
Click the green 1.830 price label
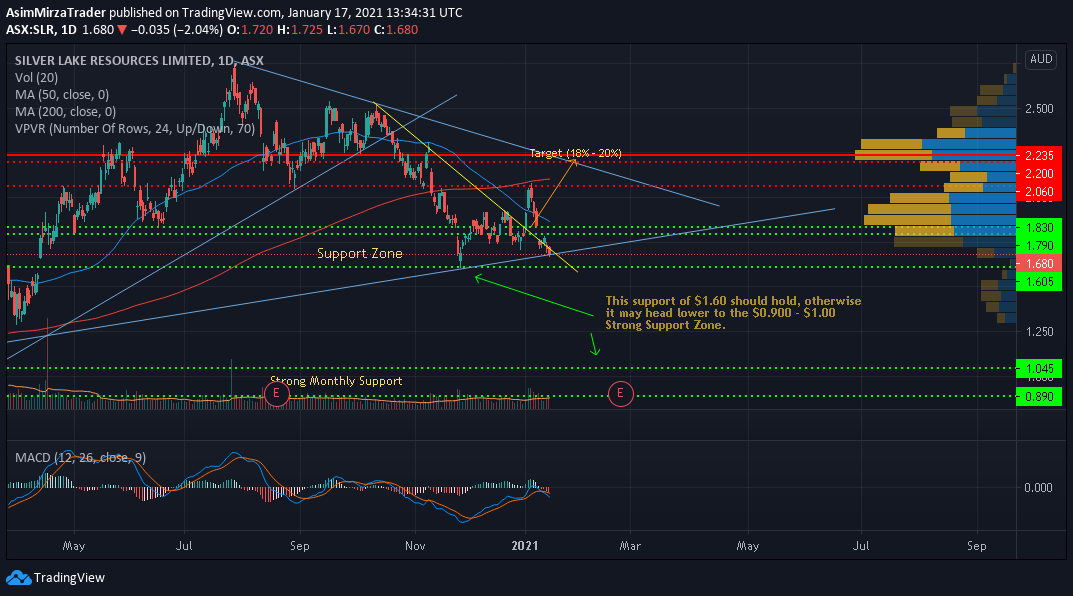coord(1039,228)
